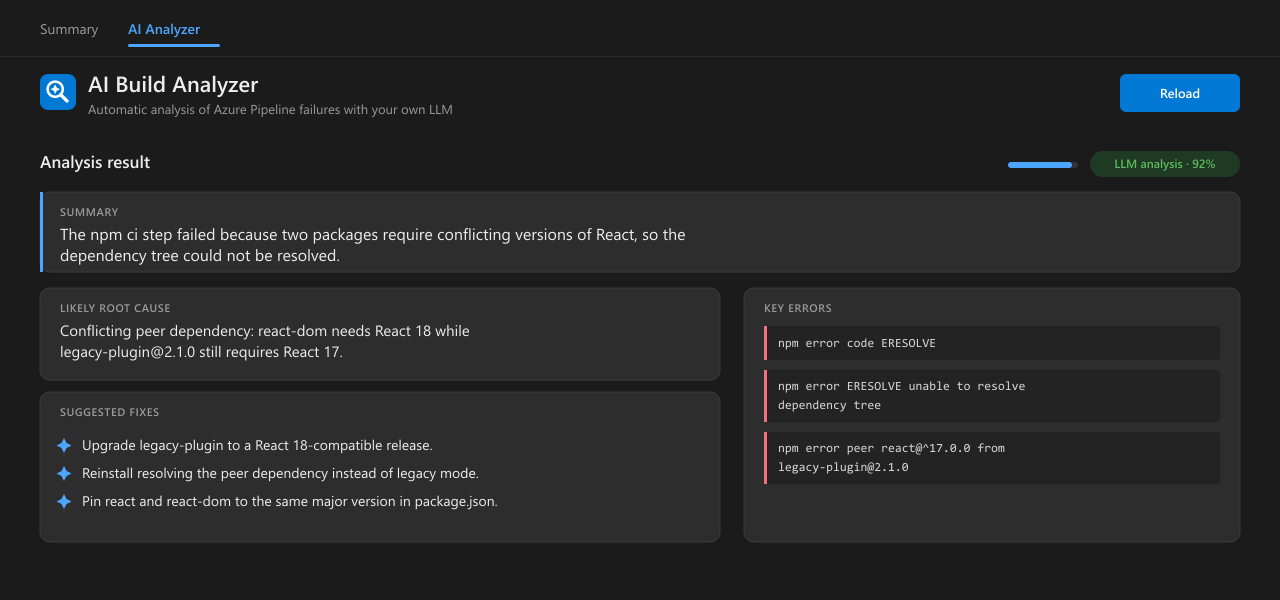Reload the build analysis
The image size is (1280, 600).
[x=1180, y=93]
